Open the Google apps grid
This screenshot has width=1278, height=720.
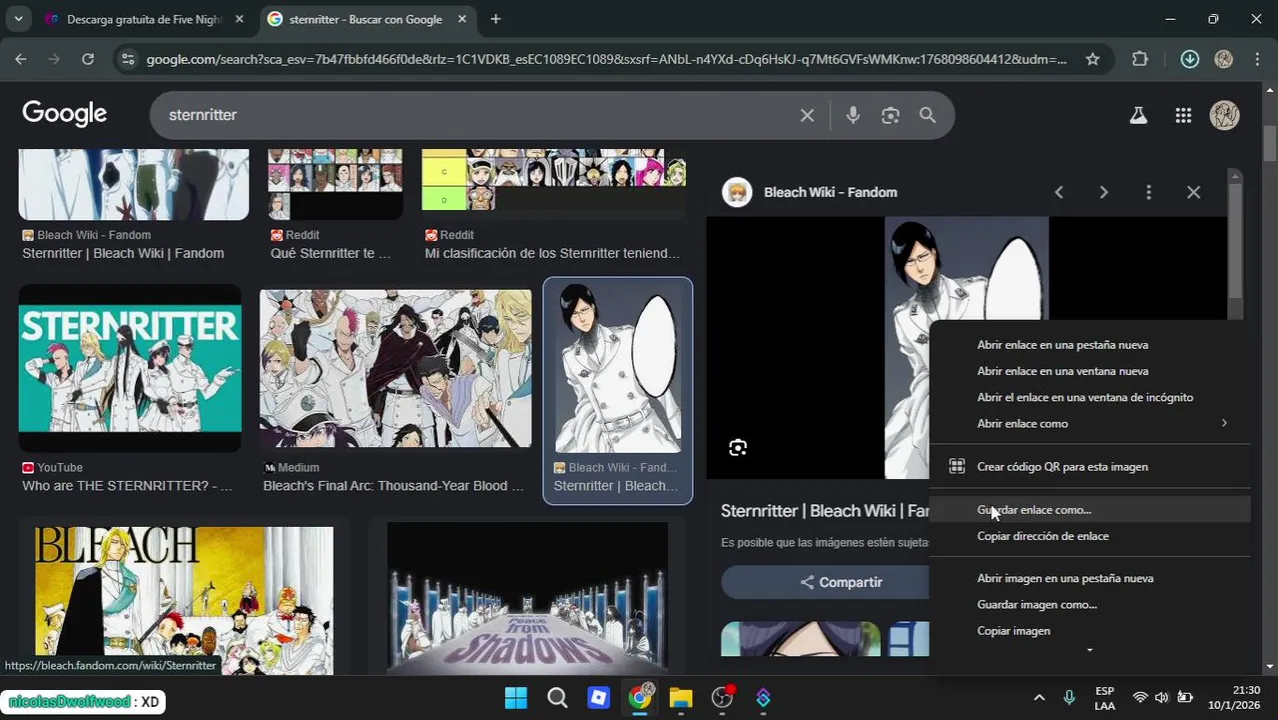(x=1183, y=115)
